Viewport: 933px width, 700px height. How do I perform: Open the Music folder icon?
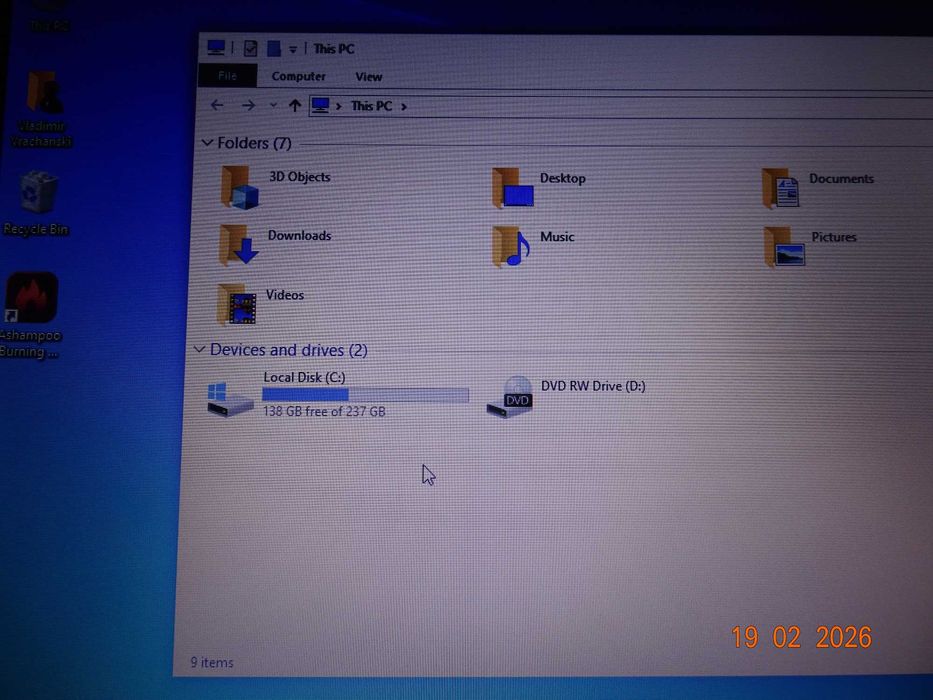[x=511, y=246]
